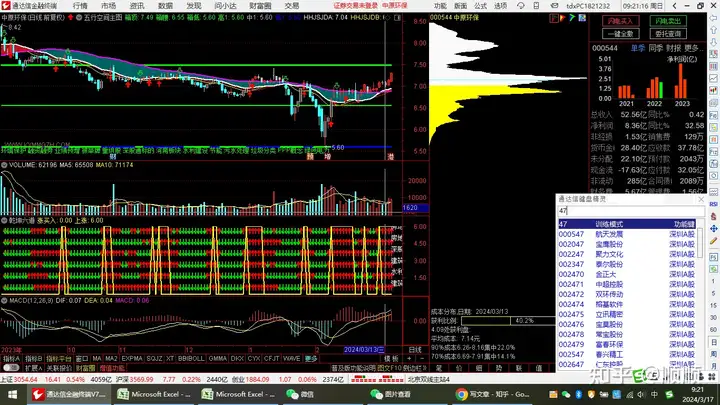Image resolution: width=720 pixels, height=405 pixels.
Task: Click the keyboard wizard search input field
Action: [630, 211]
